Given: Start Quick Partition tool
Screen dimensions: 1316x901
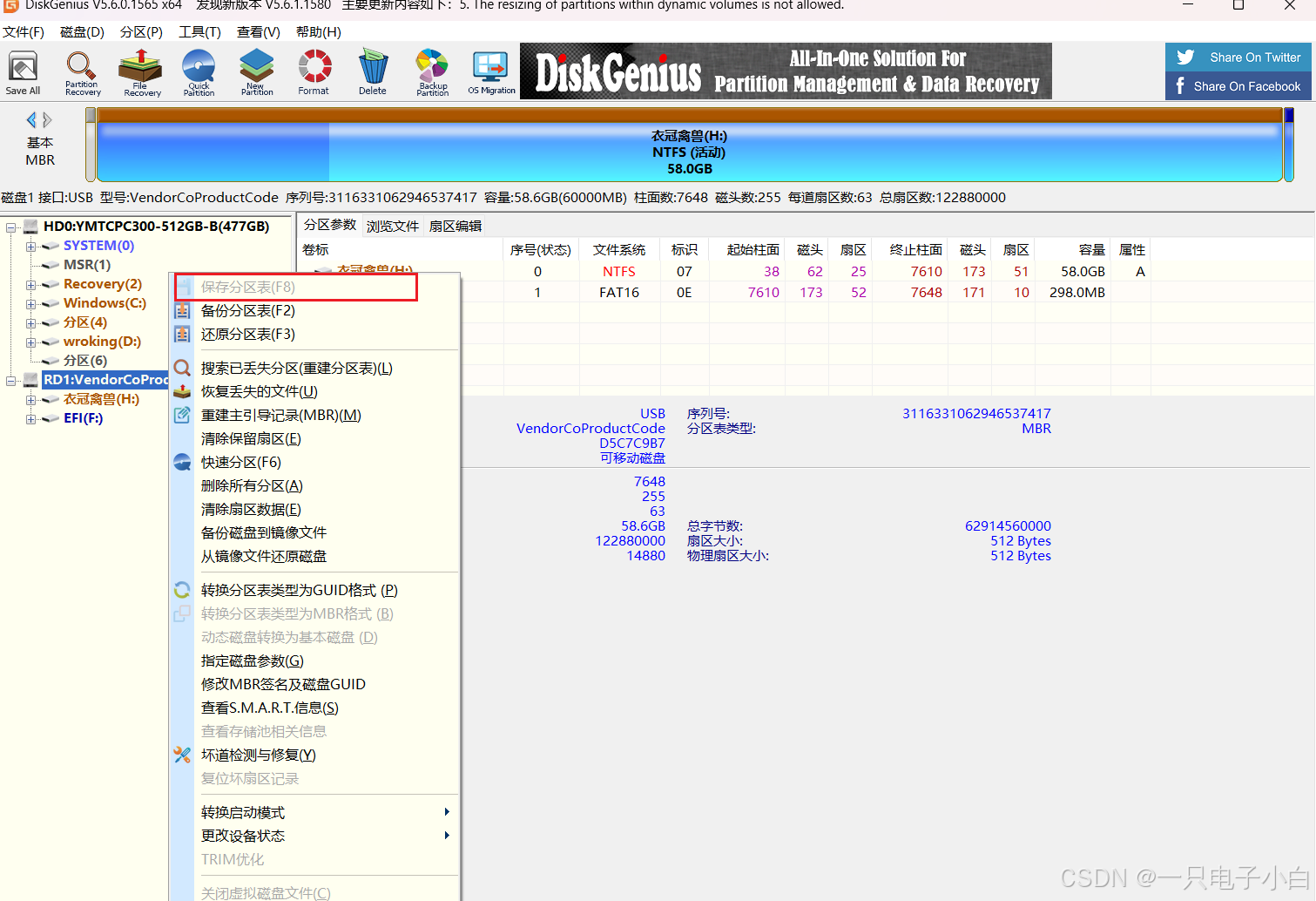Looking at the screenshot, I should coord(199,72).
